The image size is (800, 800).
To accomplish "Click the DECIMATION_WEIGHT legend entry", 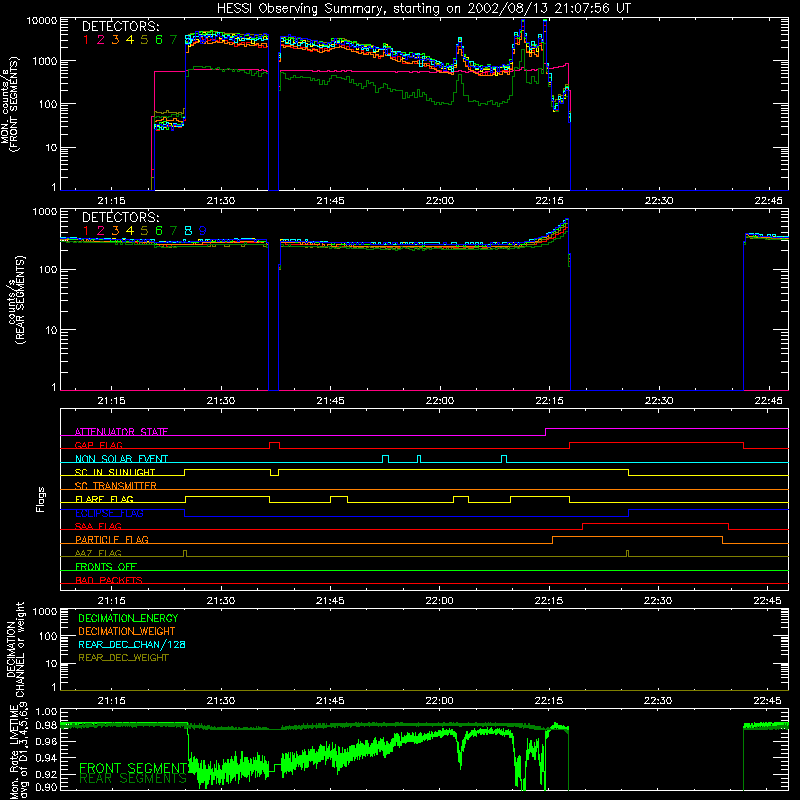I will 127,631.
